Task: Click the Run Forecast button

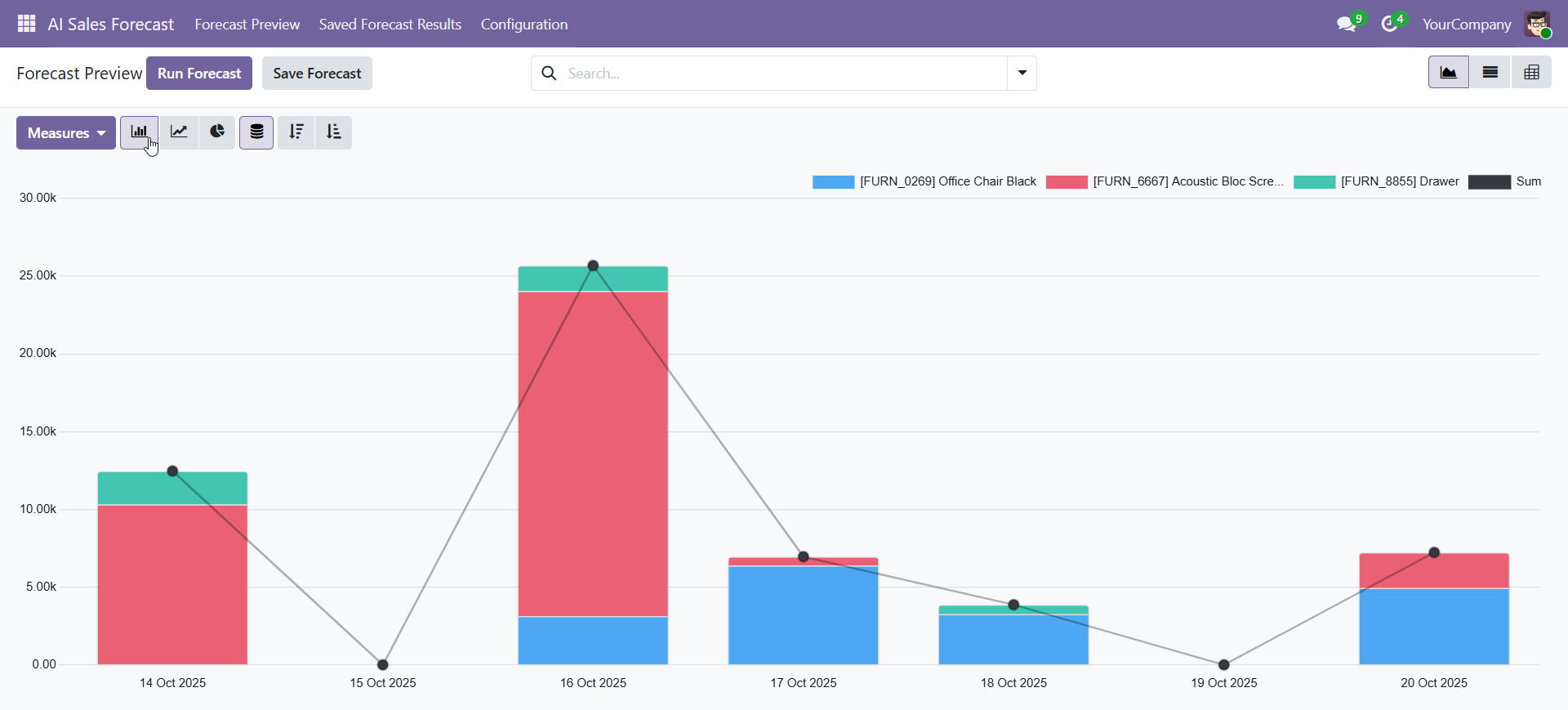Action: pyautogui.click(x=199, y=74)
